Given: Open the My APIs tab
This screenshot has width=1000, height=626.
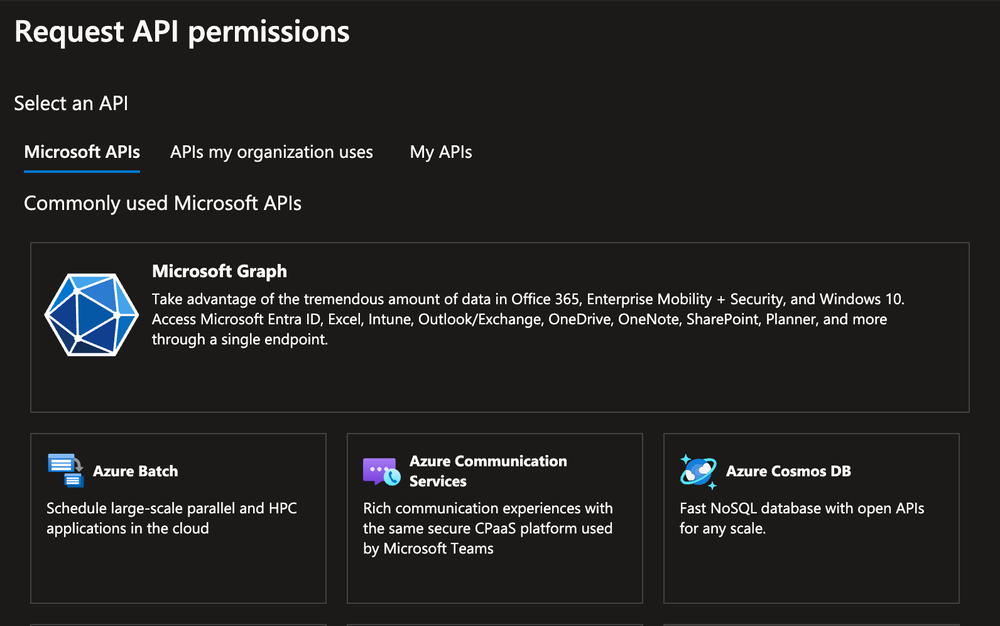Looking at the screenshot, I should pos(440,152).
